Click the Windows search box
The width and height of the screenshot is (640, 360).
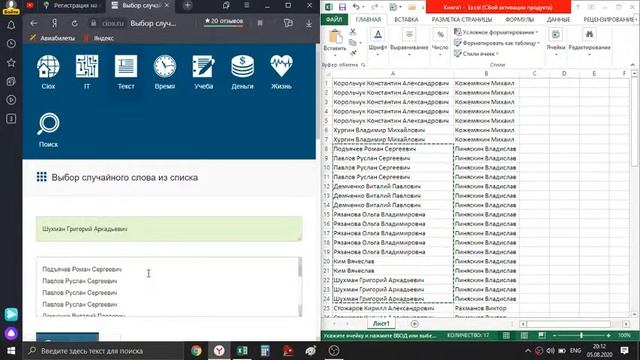pyautogui.click(x=104, y=351)
